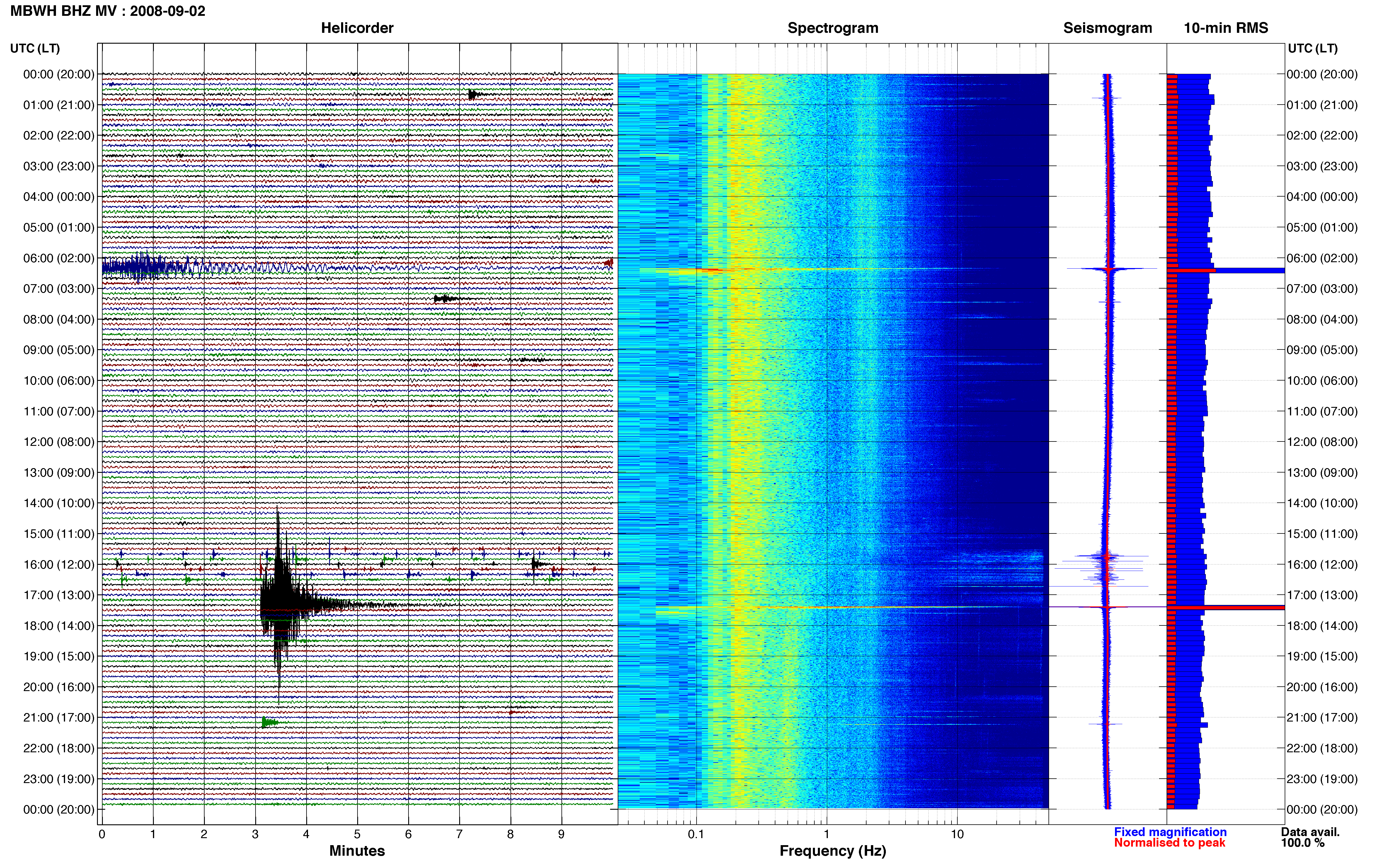Viewport: 1389px width, 868px height.
Task: Click the left 06:00 (02:00) time label
Action: [59, 258]
